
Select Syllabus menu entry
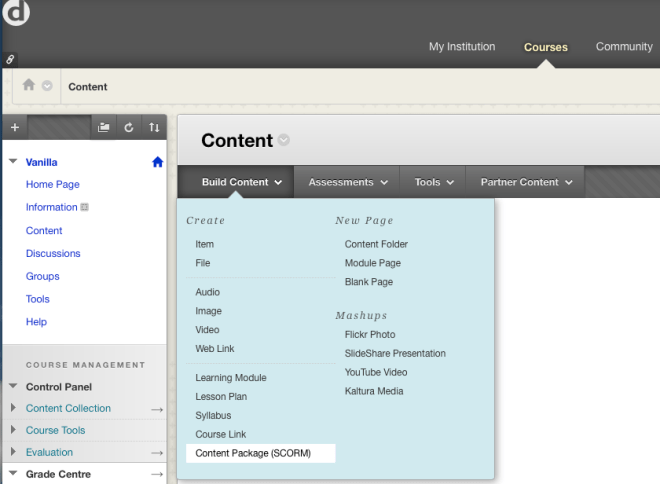click(213, 415)
